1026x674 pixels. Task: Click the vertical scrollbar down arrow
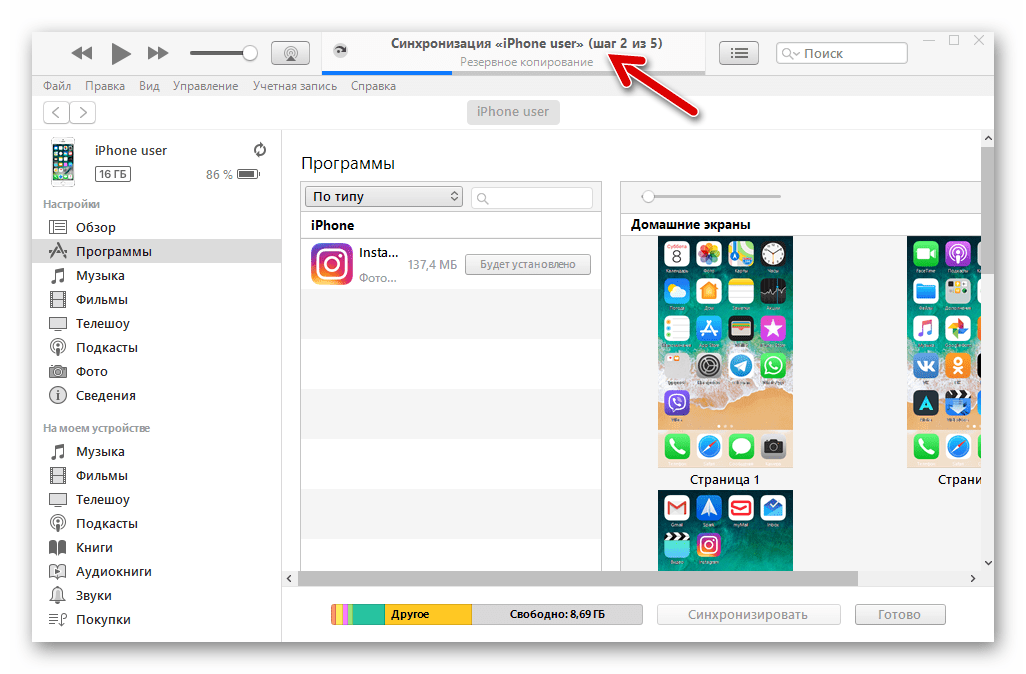[x=988, y=563]
